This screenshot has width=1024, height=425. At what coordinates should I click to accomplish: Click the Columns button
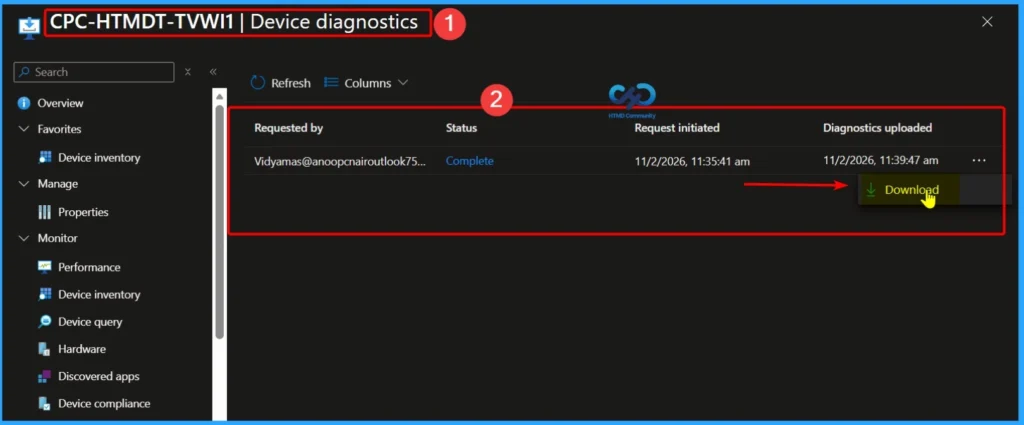point(366,83)
